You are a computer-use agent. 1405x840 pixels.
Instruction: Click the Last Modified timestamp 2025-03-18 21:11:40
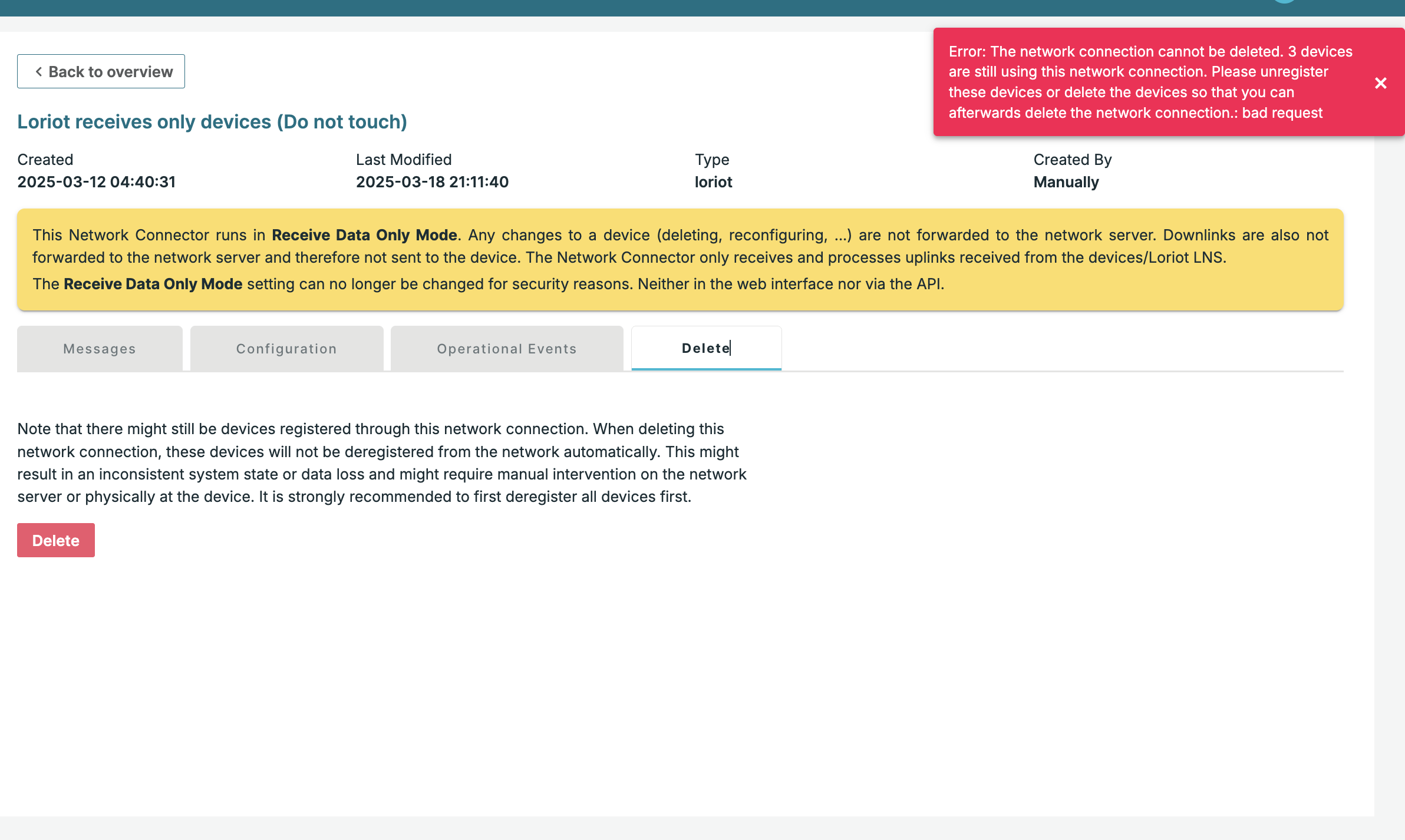[x=432, y=182]
